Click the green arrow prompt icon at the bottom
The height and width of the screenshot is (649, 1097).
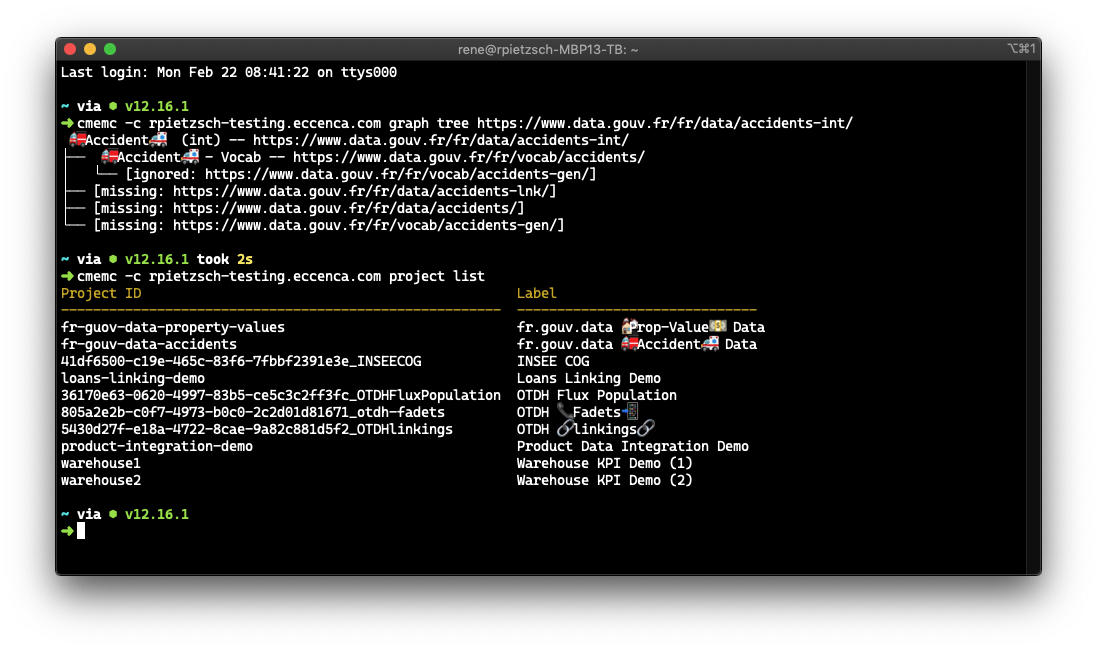coord(67,530)
